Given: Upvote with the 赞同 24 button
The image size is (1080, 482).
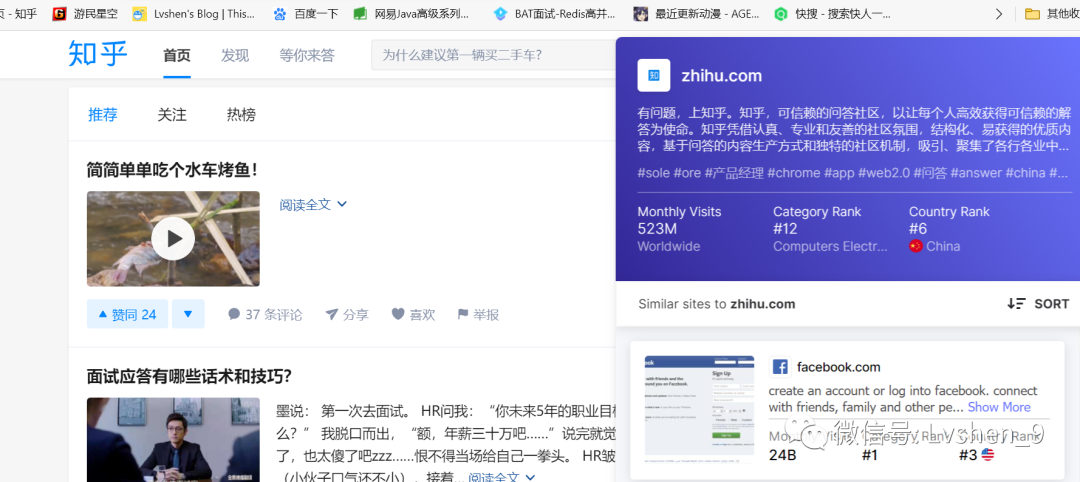Looking at the screenshot, I should 127,315.
